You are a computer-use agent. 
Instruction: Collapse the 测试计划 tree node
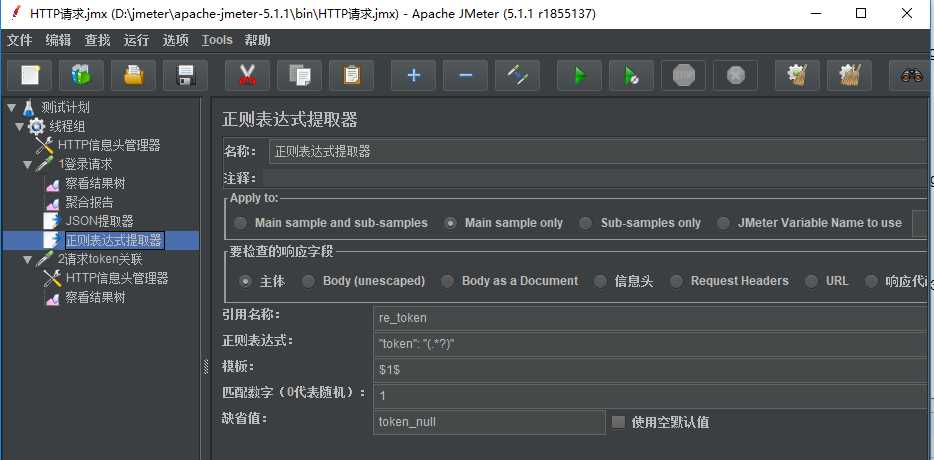[x=11, y=108]
